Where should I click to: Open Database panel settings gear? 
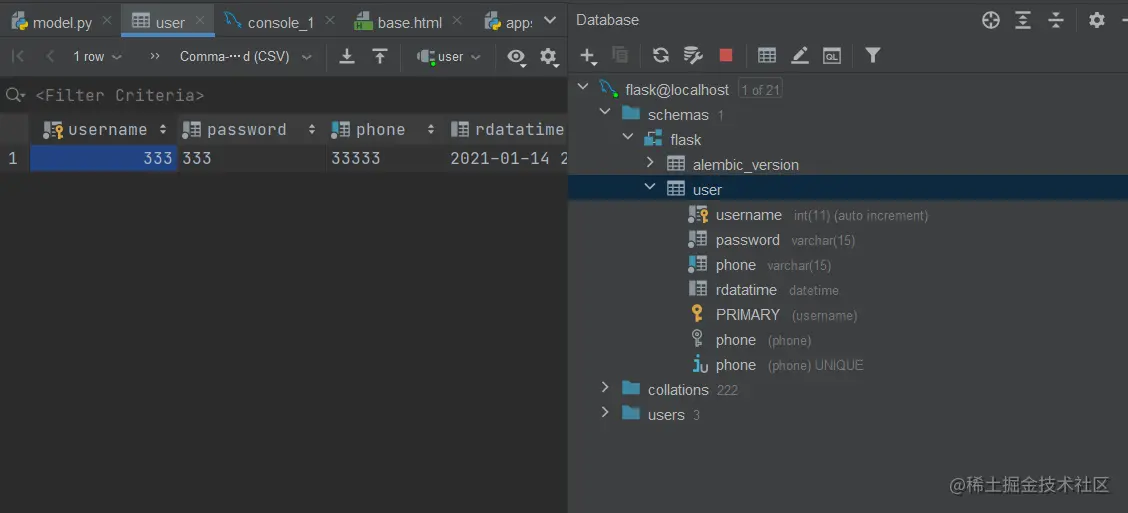click(1096, 20)
